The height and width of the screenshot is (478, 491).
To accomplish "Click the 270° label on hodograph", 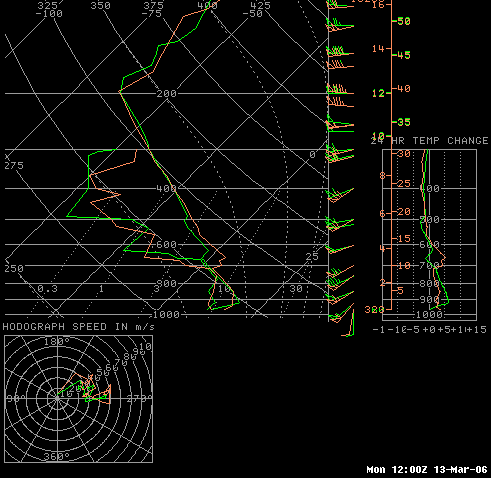I will 139,398.
